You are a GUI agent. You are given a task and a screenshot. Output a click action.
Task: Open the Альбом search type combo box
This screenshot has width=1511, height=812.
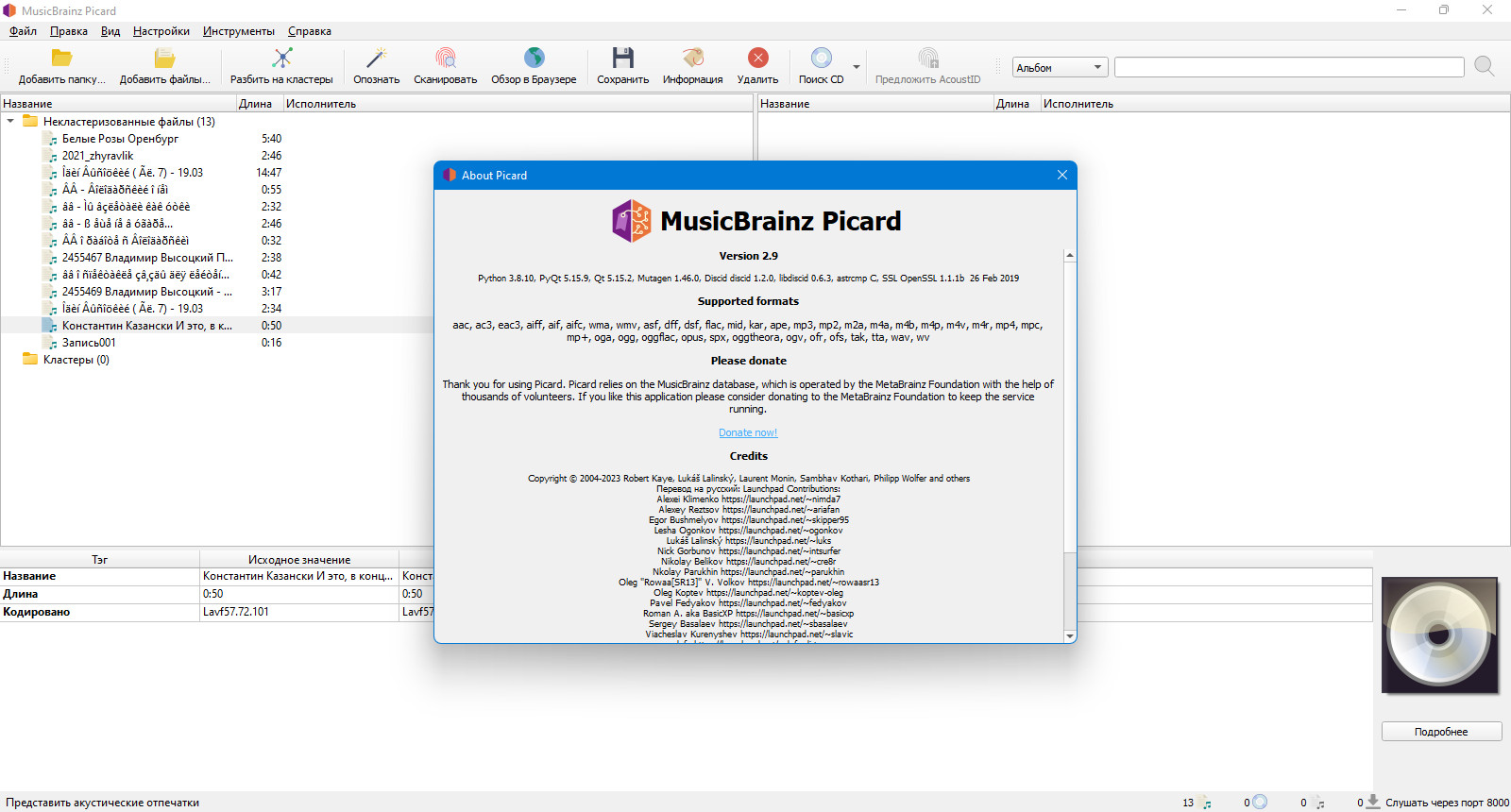(1060, 68)
